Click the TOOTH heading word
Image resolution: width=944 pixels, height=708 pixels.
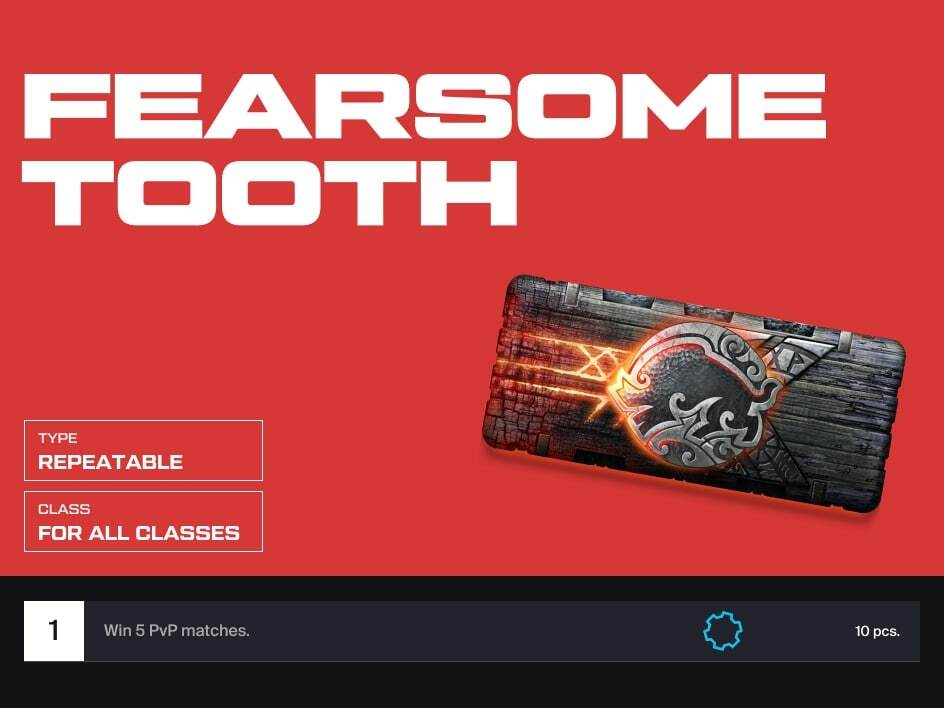coord(270,193)
